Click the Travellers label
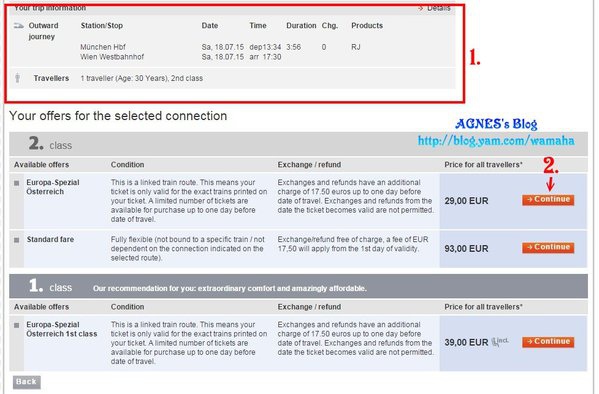Screen dimensions: 599x394 [51, 78]
